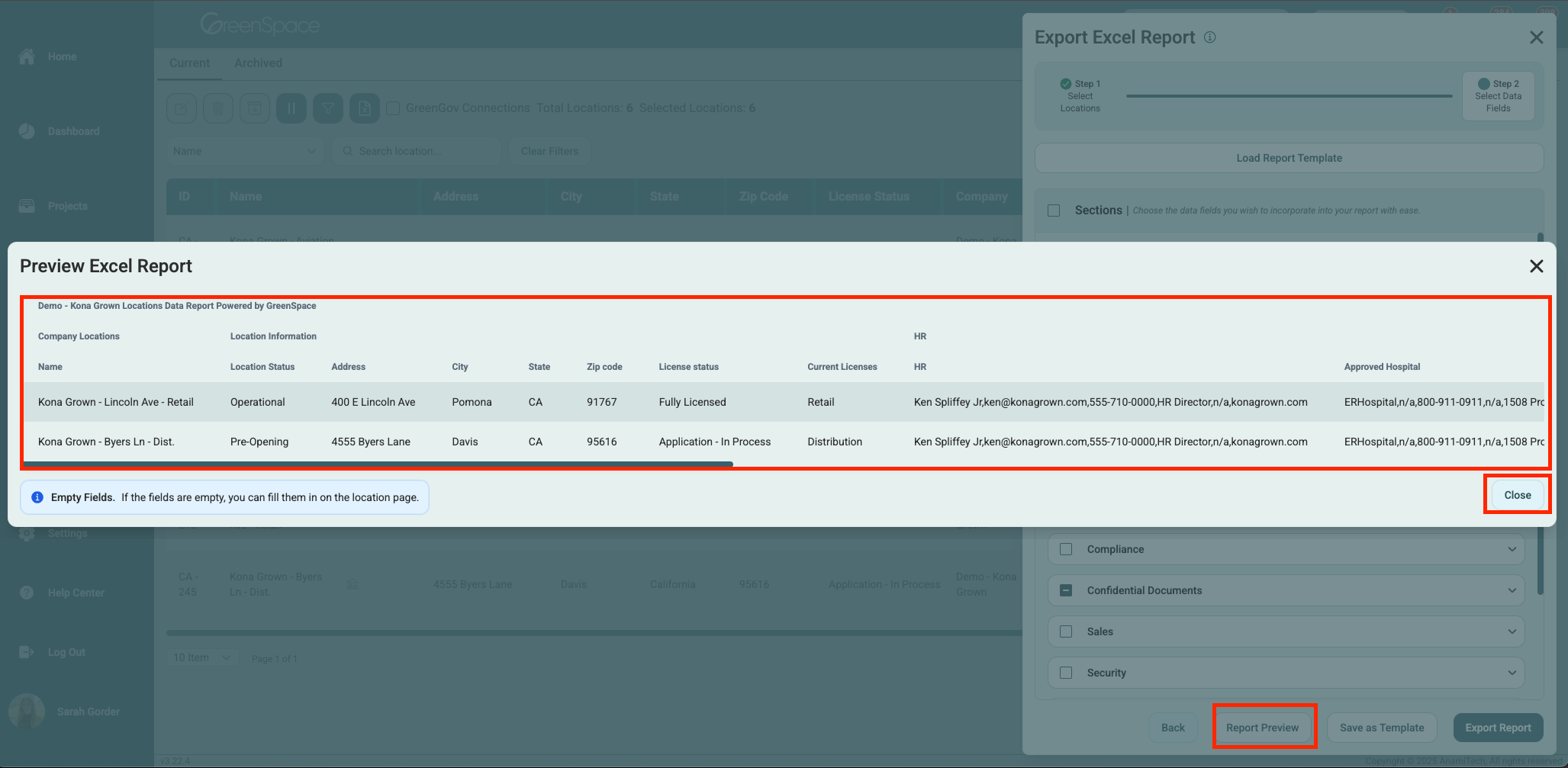
Task: Click the horizontal scrollbar of the preview table
Action: pyautogui.click(x=378, y=464)
